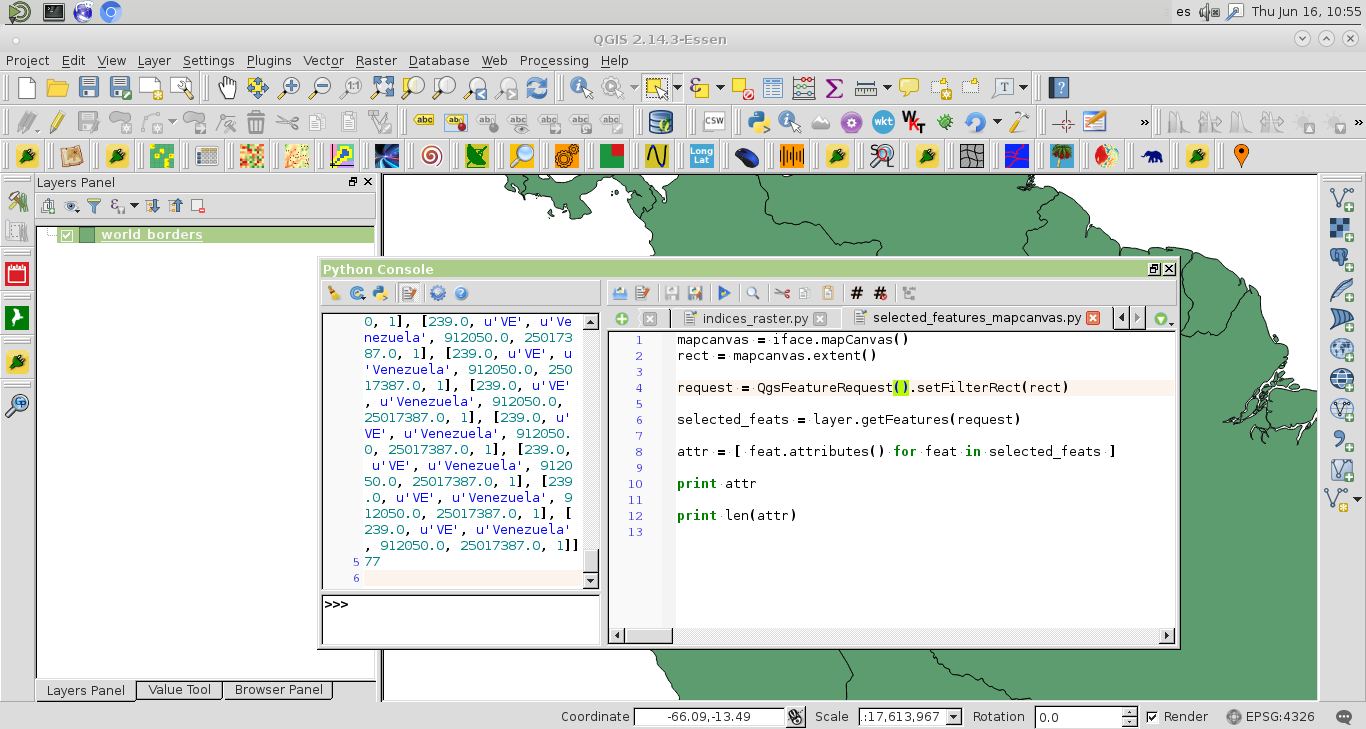Toggle the console Show Editor button

coord(408,293)
